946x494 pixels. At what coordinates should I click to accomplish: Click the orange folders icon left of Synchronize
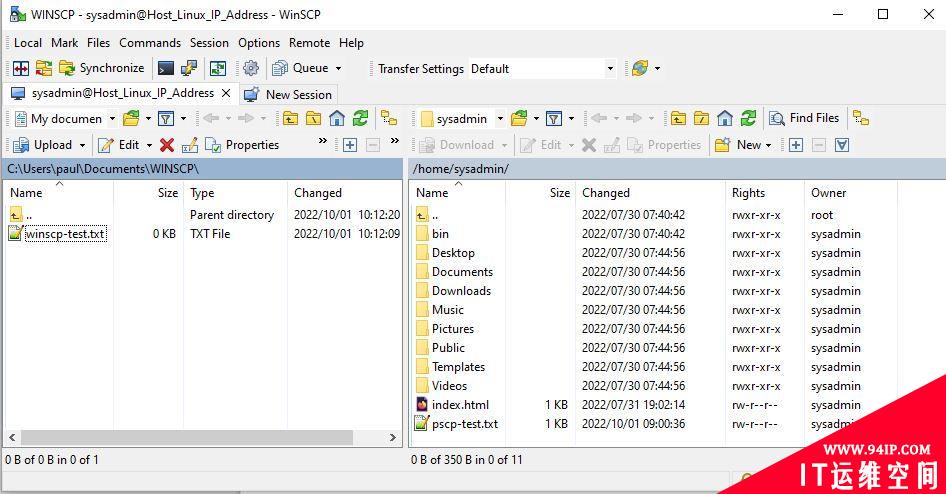coord(43,68)
